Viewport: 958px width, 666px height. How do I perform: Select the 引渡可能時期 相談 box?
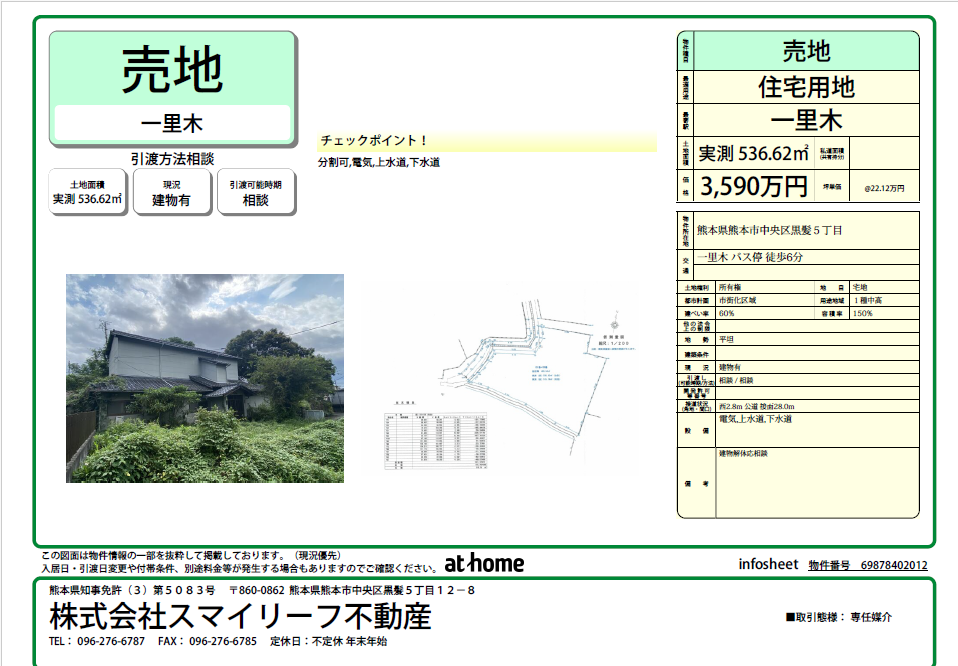(256, 192)
